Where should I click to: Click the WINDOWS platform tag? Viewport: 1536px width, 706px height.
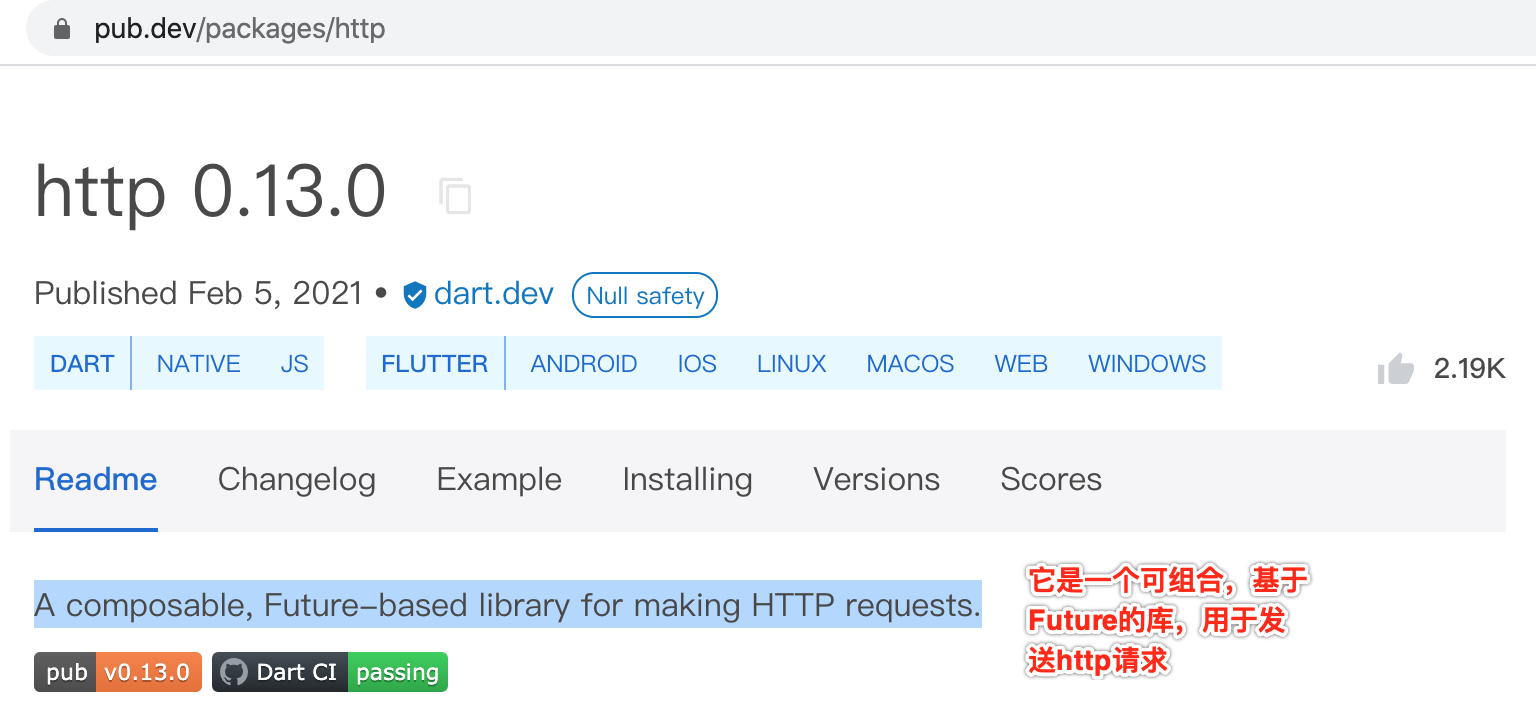coord(1146,363)
